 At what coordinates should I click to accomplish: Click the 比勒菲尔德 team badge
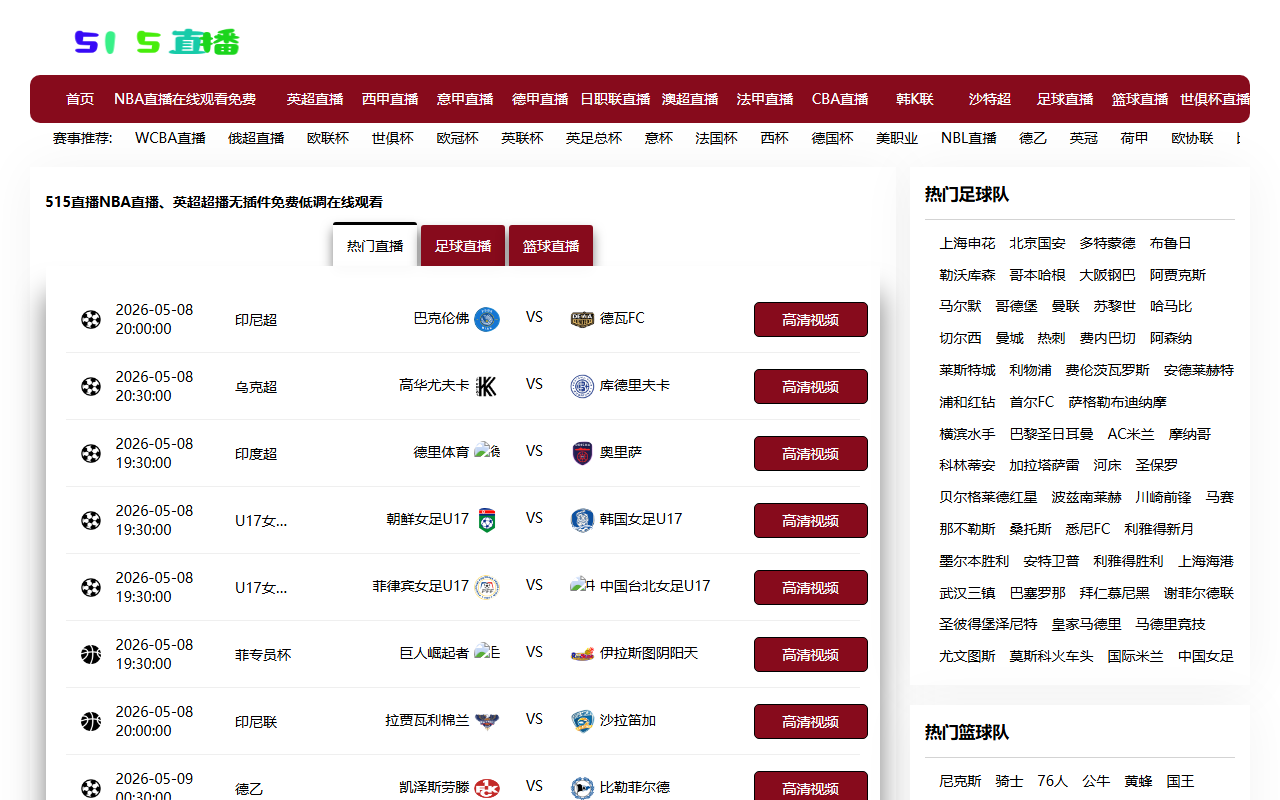coord(582,788)
